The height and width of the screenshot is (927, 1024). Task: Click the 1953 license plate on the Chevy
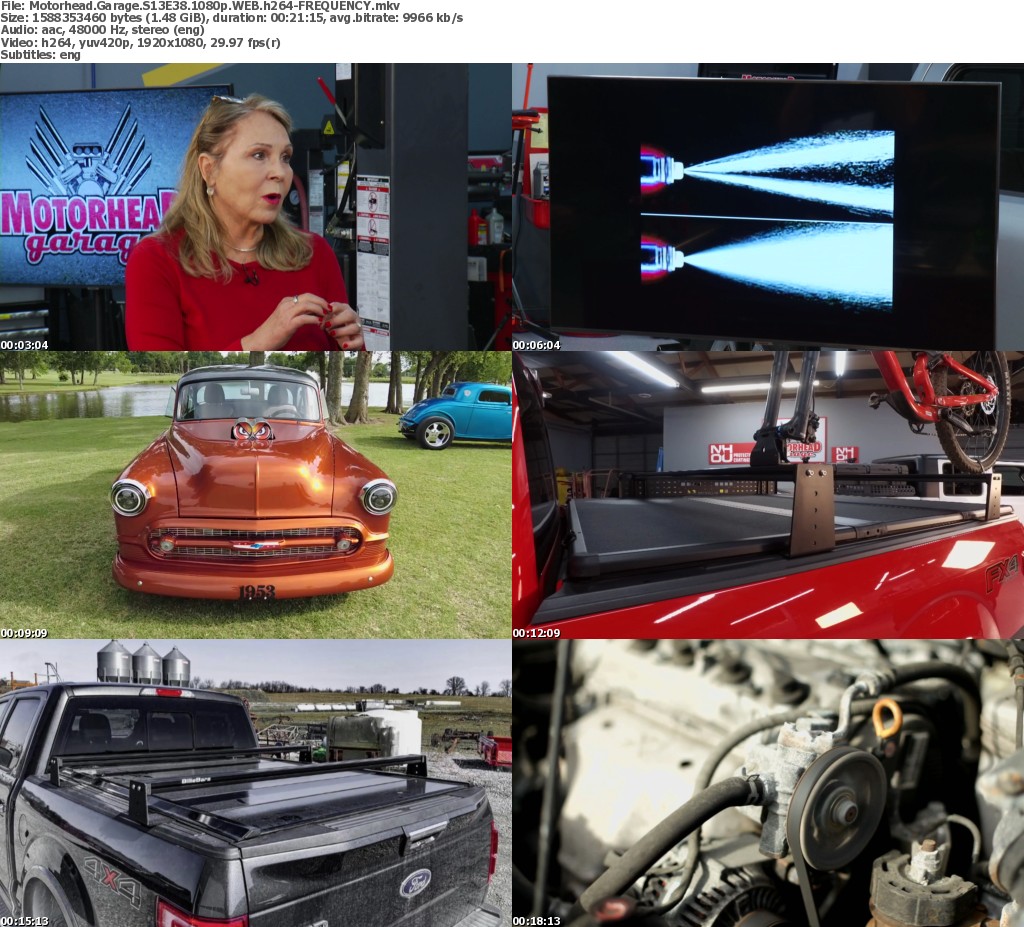(255, 592)
